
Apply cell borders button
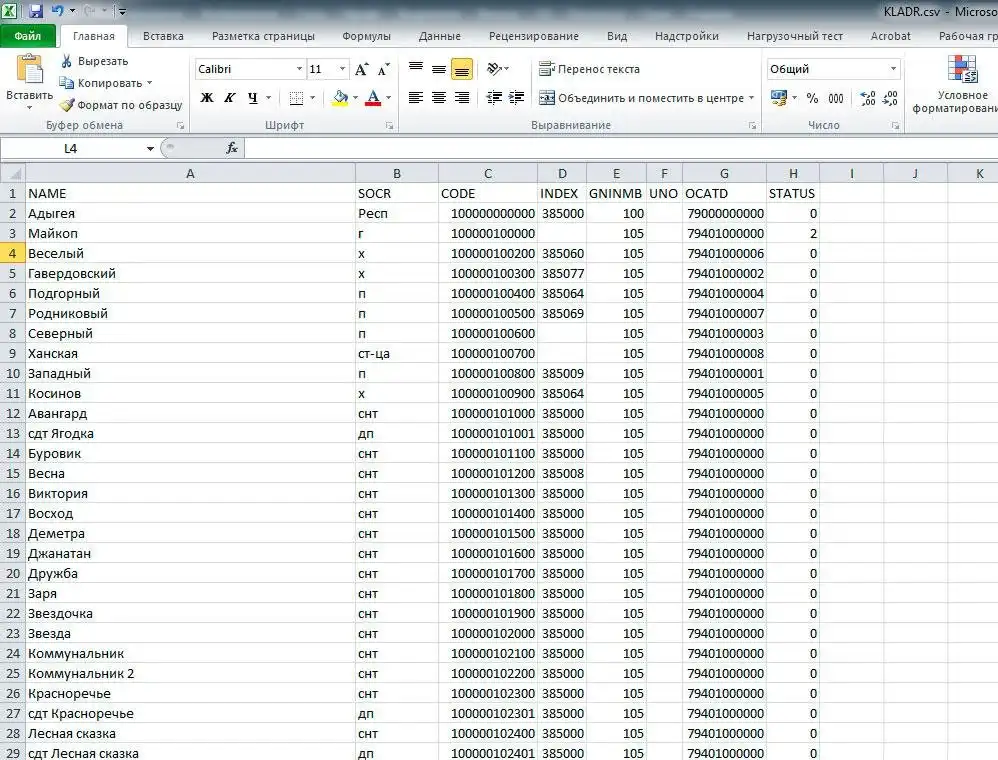pos(296,97)
